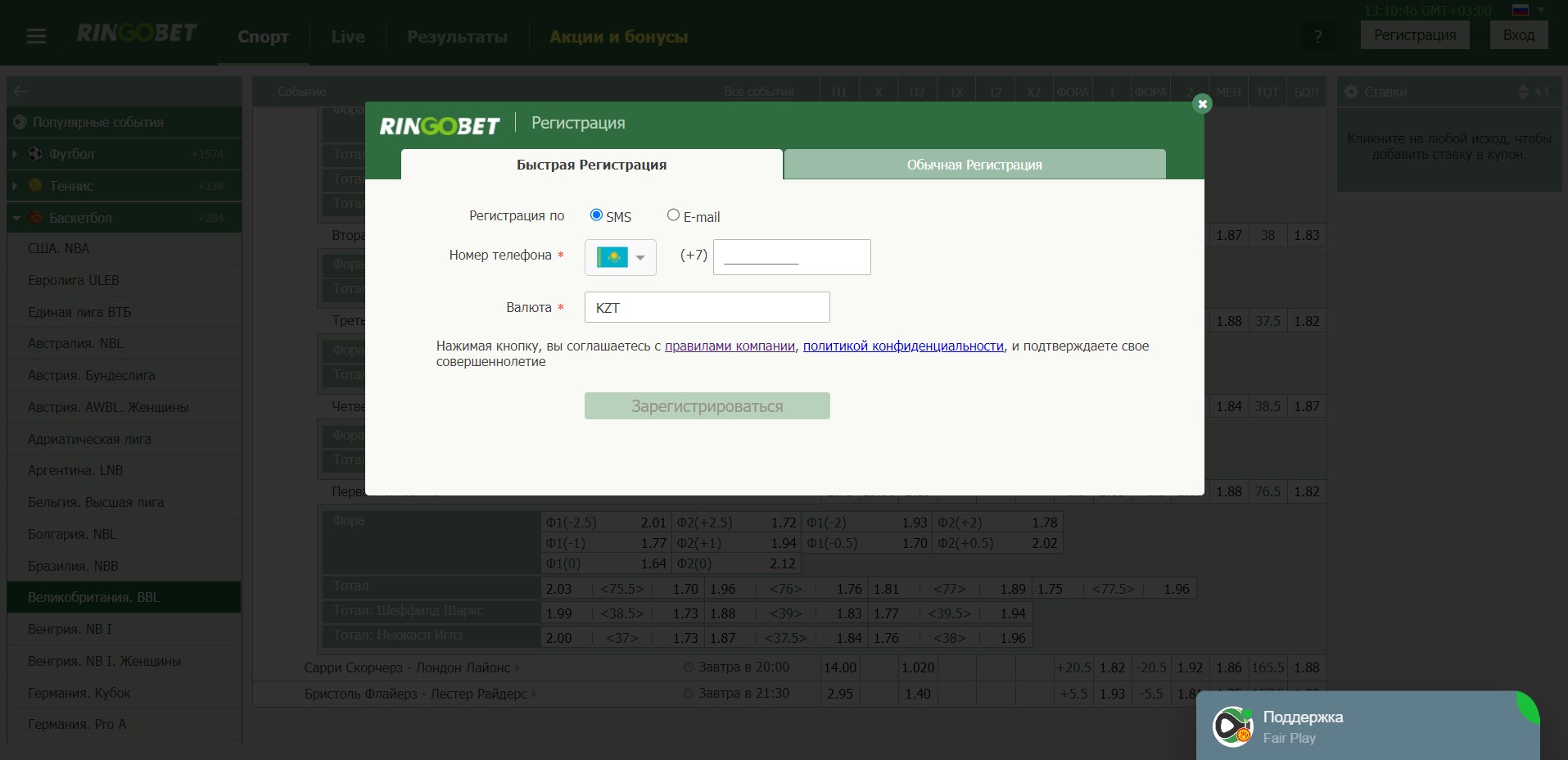This screenshot has height=760, width=1568.
Task: Open the правилами компании link
Action: point(730,346)
